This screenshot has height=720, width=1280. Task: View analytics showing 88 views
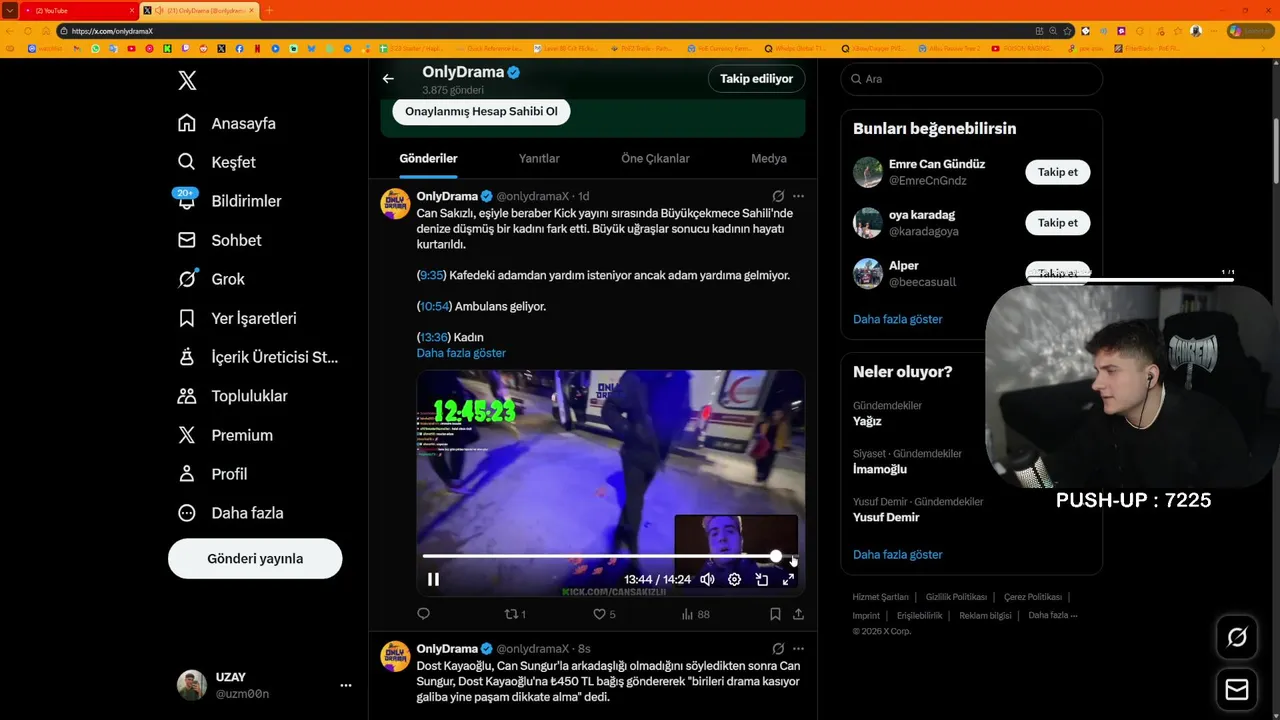(x=695, y=614)
